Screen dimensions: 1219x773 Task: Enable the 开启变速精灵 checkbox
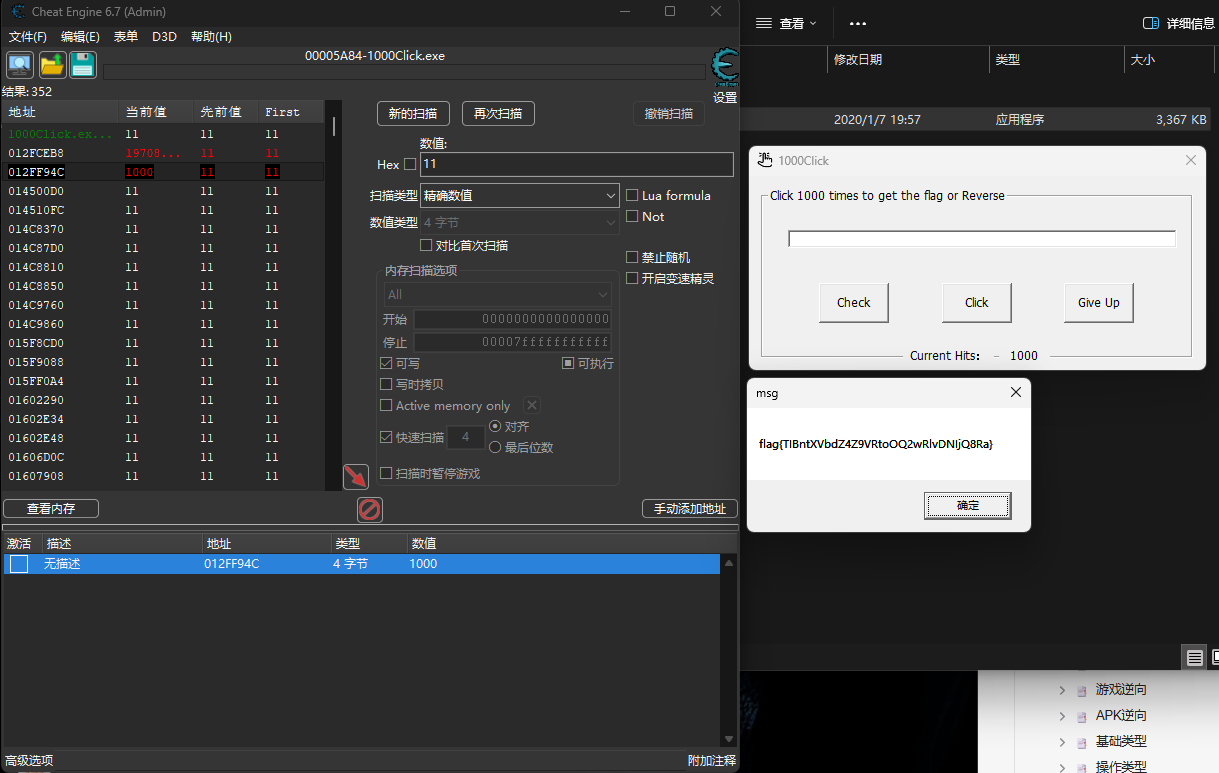(632, 278)
